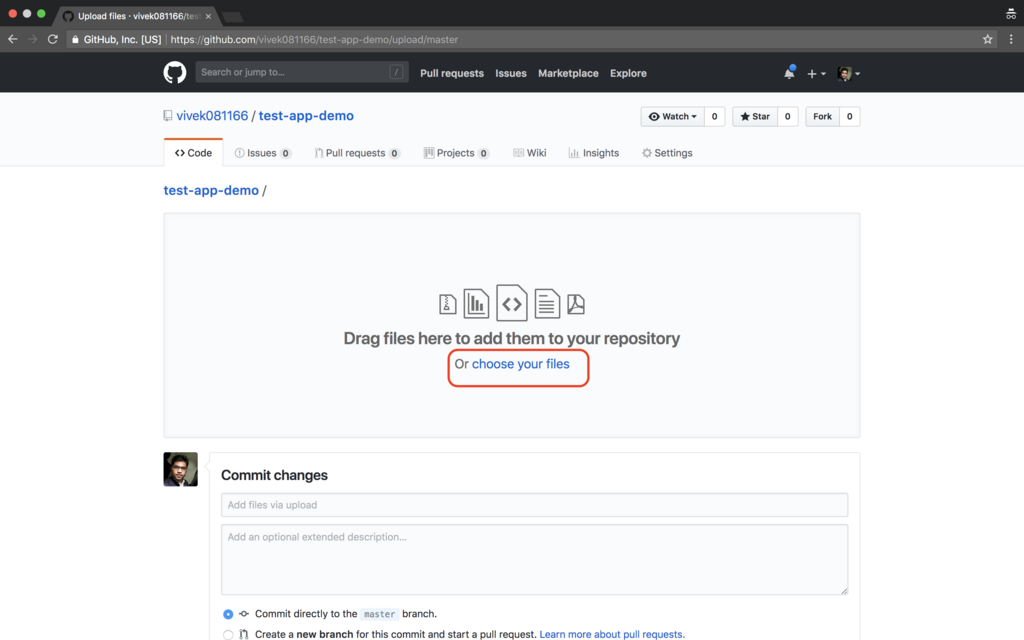The width and height of the screenshot is (1024, 640).
Task: Open Issues in top navigation
Action: 511,73
